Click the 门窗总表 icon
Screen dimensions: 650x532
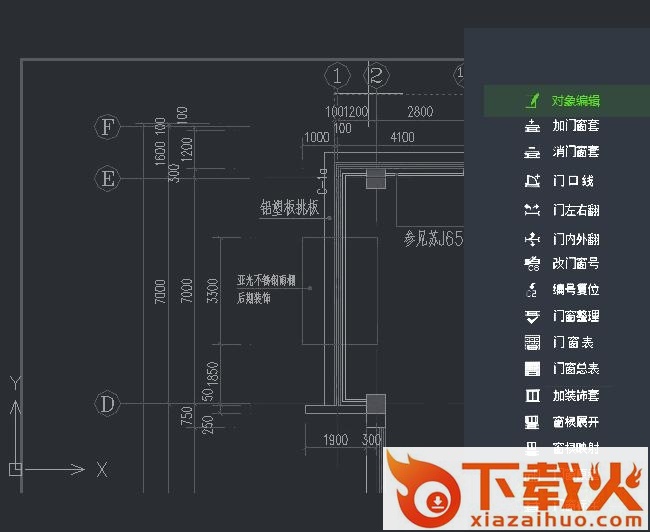point(532,369)
